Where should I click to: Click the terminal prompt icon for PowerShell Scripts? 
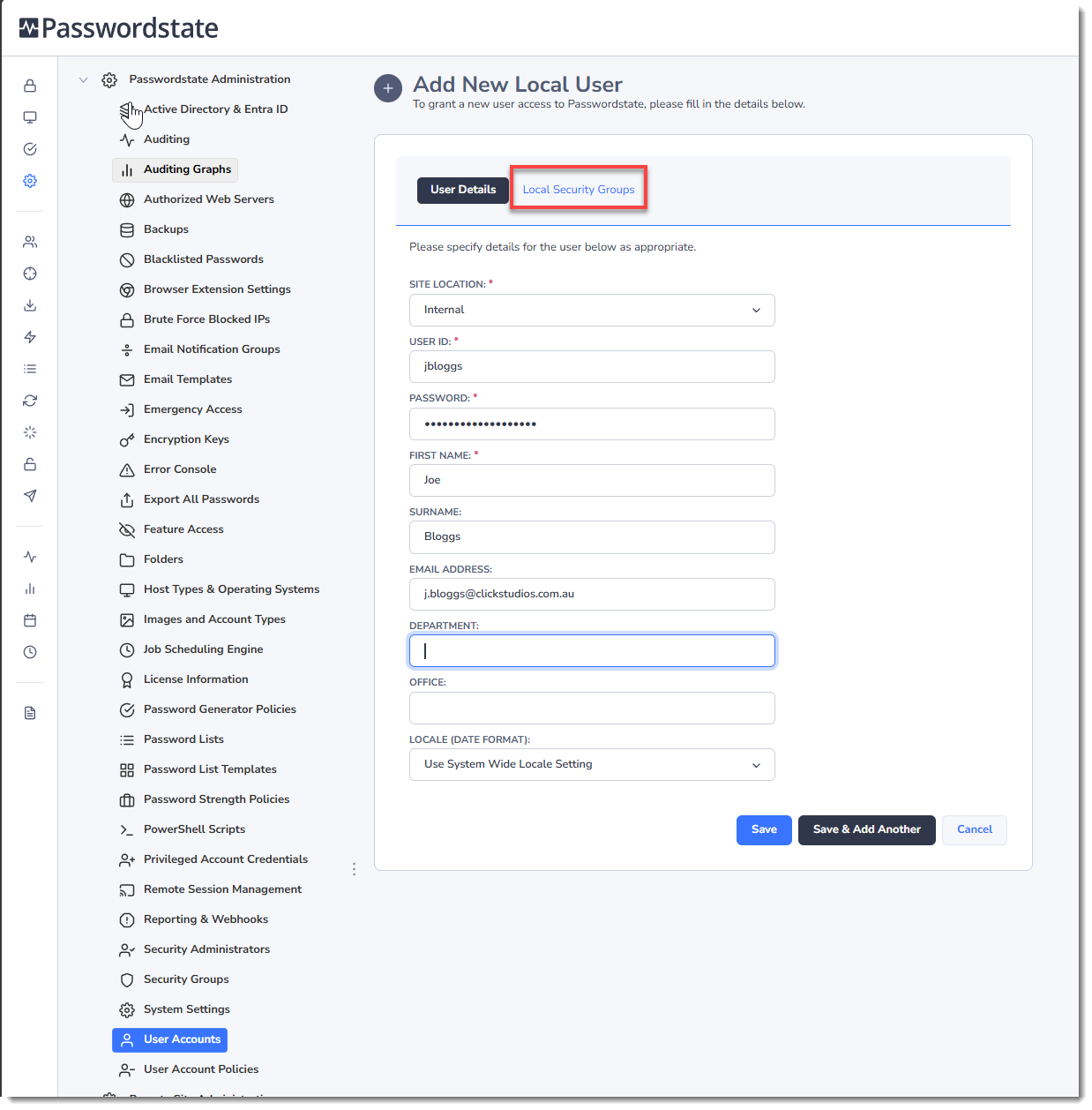point(127,830)
